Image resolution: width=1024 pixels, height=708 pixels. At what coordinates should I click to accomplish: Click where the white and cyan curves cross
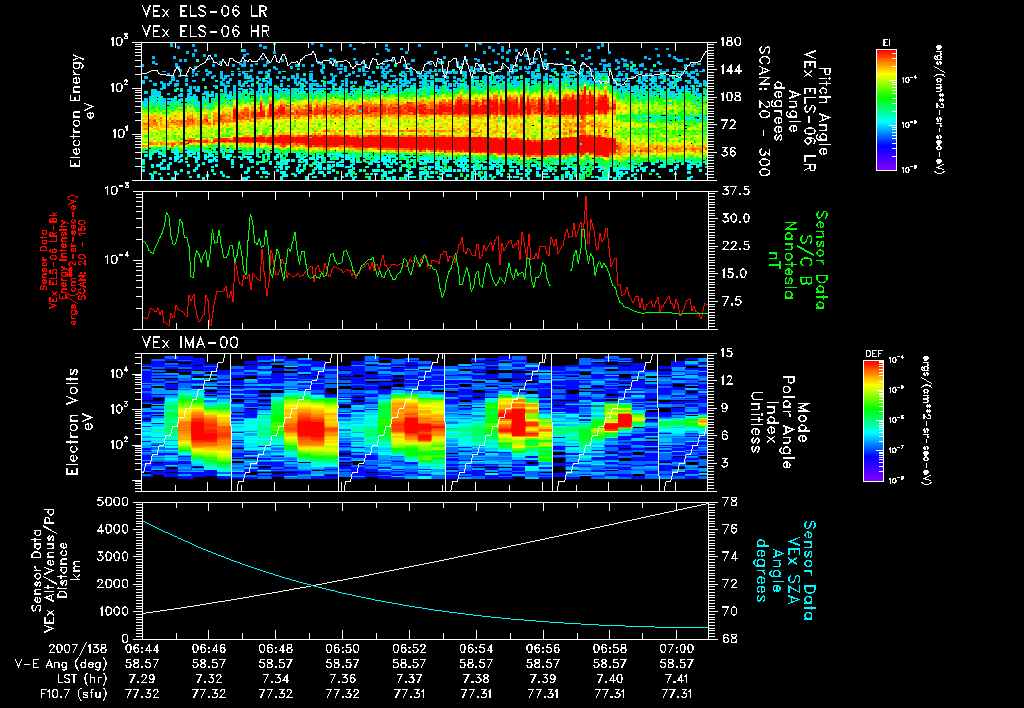click(x=315, y=585)
